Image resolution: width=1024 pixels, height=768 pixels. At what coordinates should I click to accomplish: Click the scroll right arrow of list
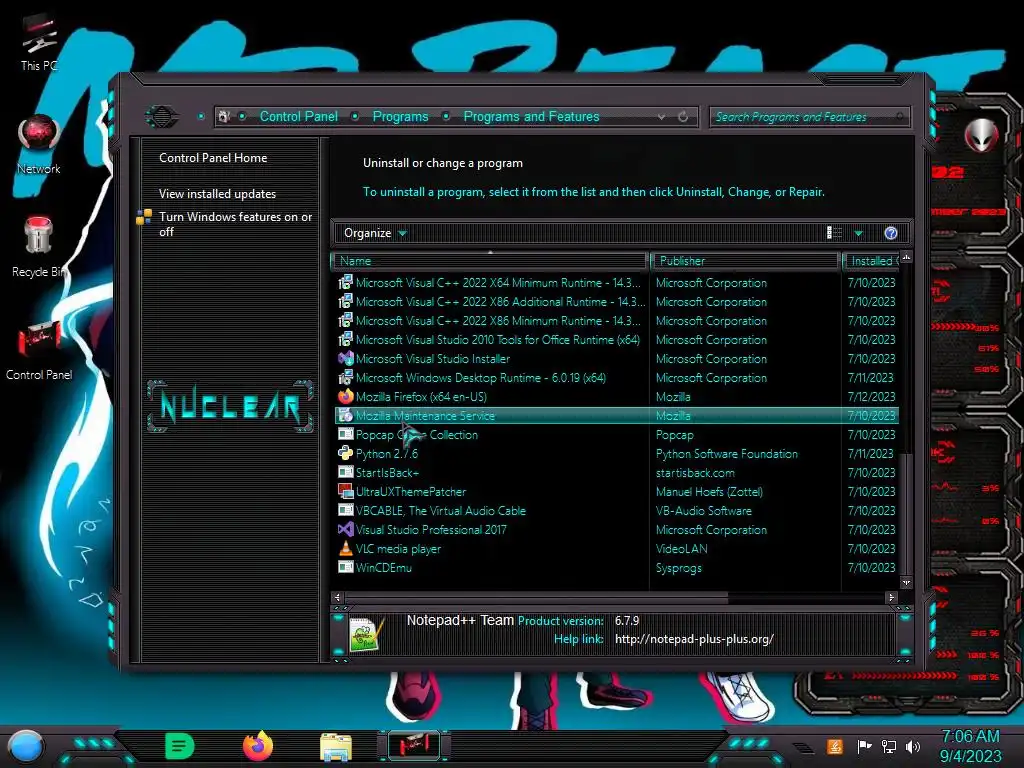891,597
